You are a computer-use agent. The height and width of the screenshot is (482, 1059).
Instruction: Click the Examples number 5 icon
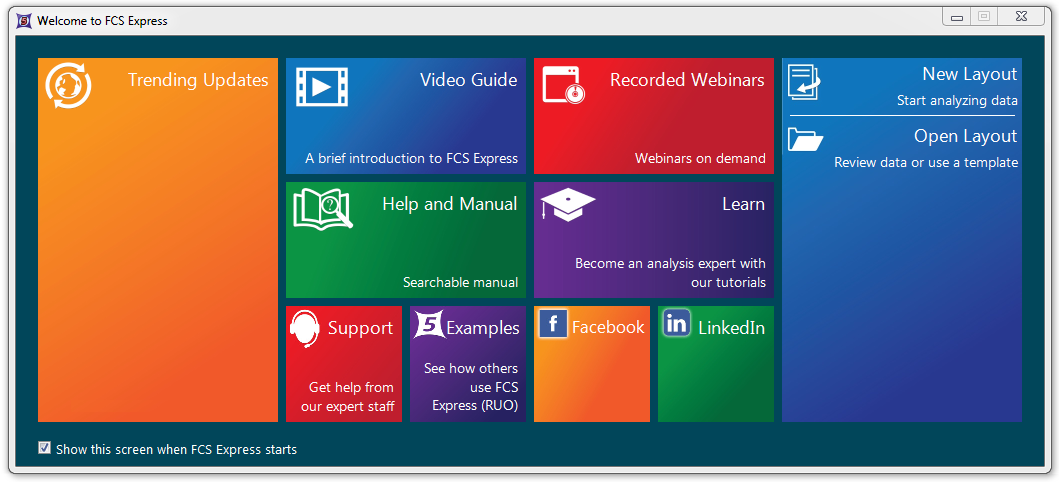pyautogui.click(x=428, y=325)
